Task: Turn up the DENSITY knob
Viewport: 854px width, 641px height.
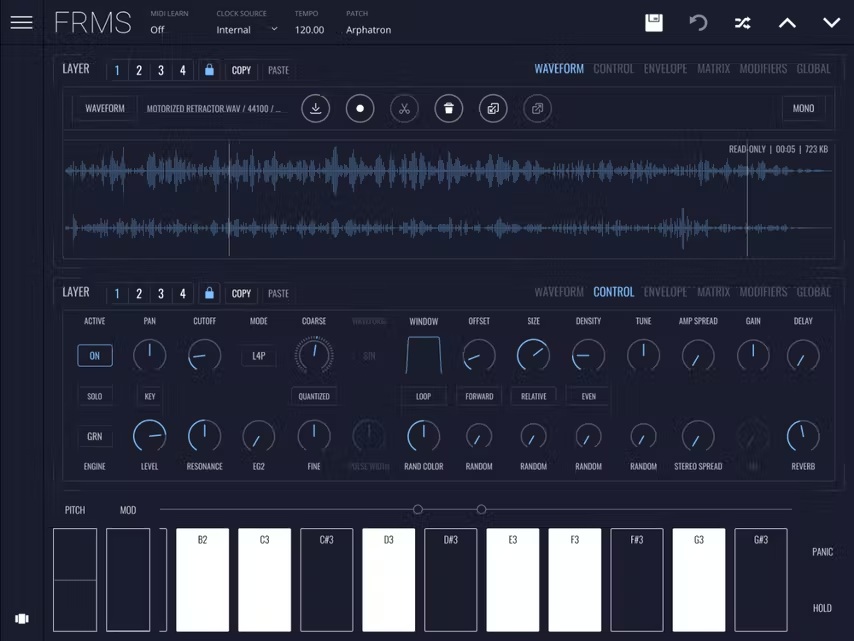Action: tap(588, 355)
